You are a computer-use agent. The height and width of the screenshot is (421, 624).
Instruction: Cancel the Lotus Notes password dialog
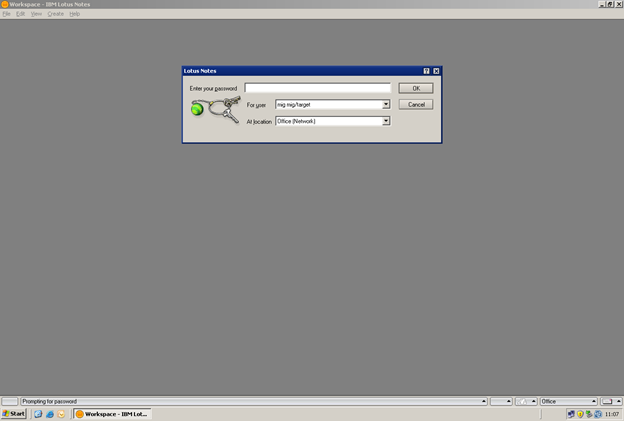(416, 105)
